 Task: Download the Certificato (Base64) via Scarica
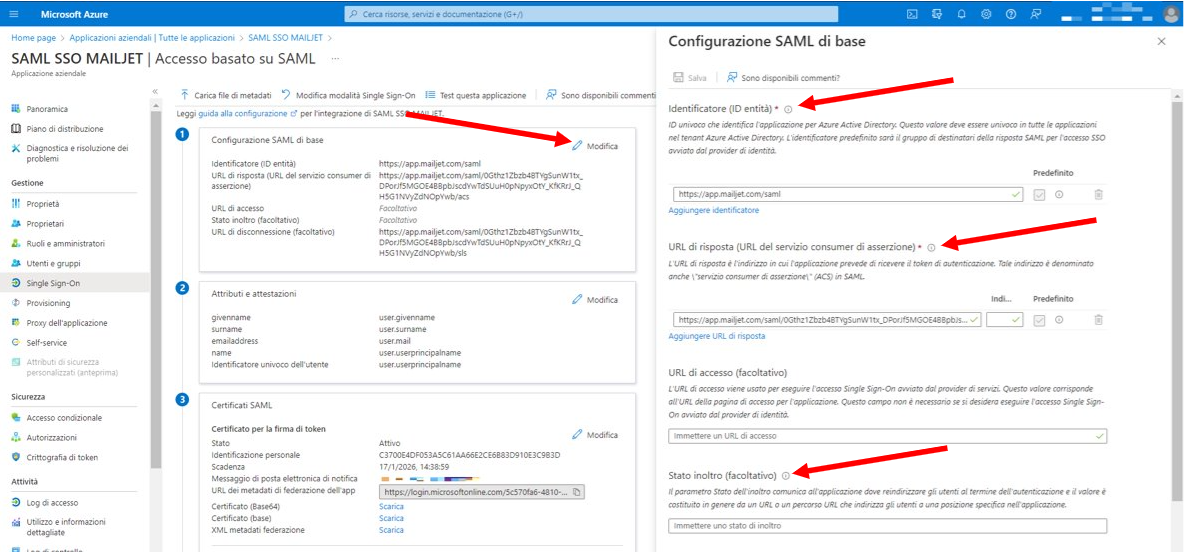click(391, 506)
